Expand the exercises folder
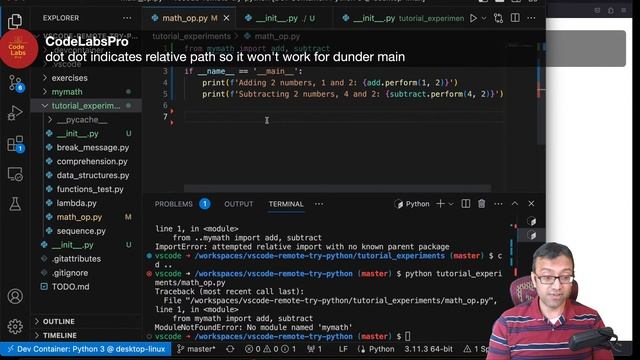The image size is (640, 360). pos(69,78)
